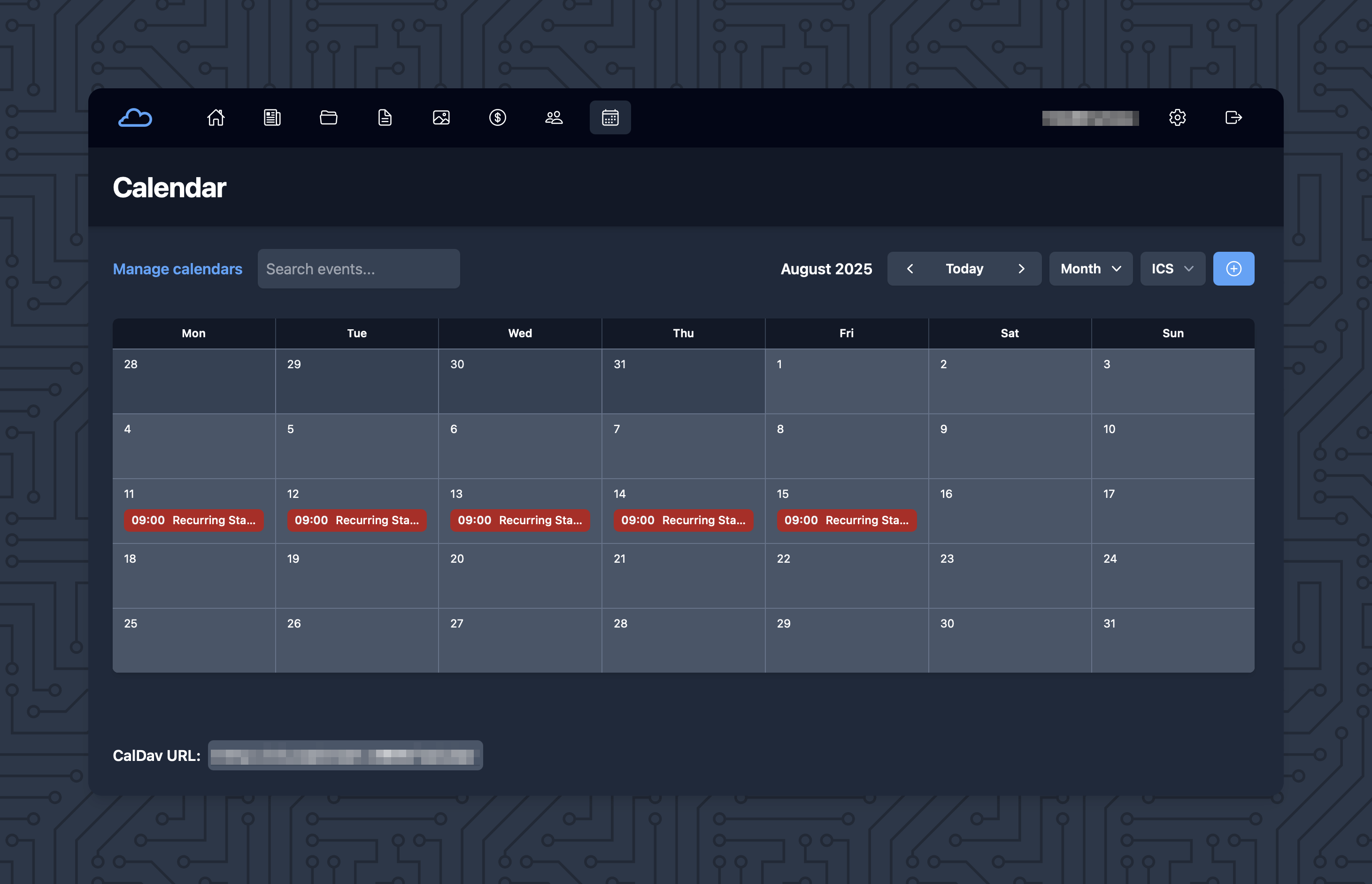This screenshot has height=884, width=1372.
Task: Open the Manage calendars link
Action: point(177,269)
